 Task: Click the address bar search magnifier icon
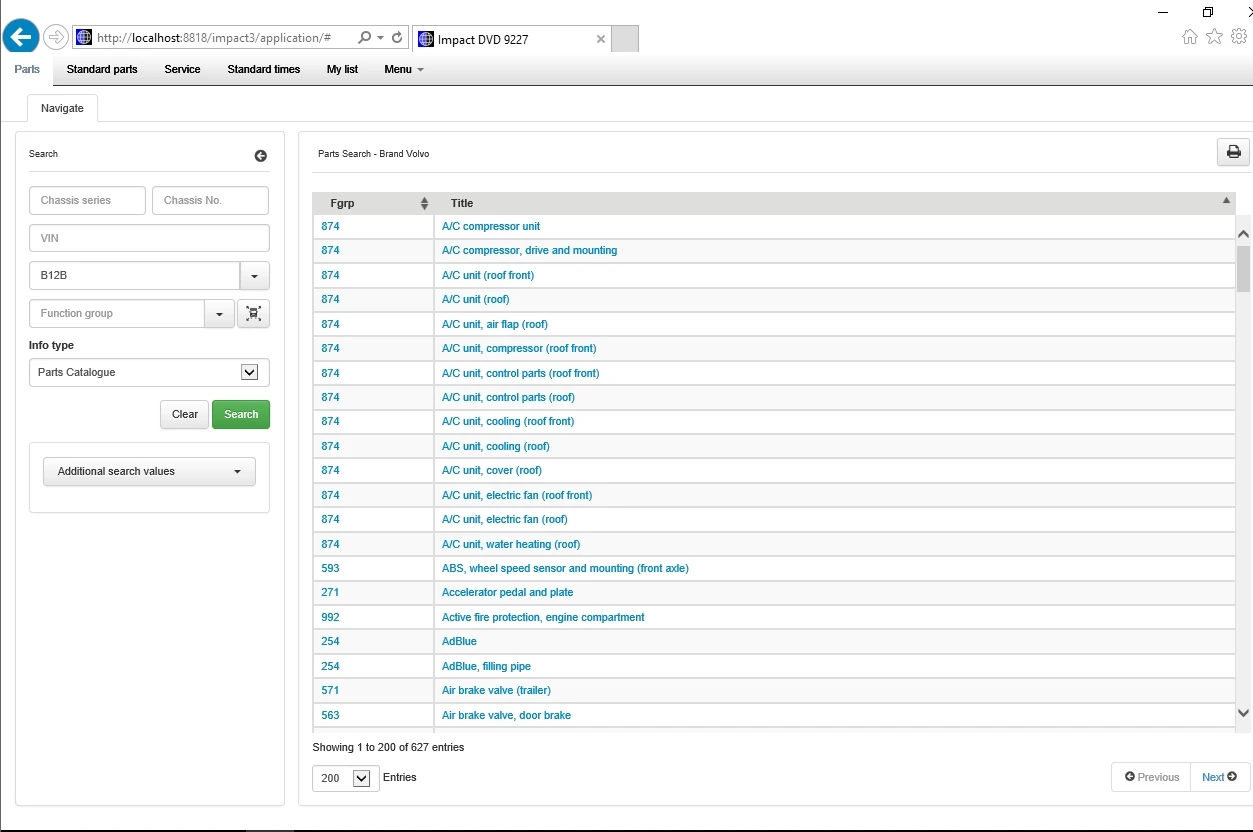[x=364, y=38]
